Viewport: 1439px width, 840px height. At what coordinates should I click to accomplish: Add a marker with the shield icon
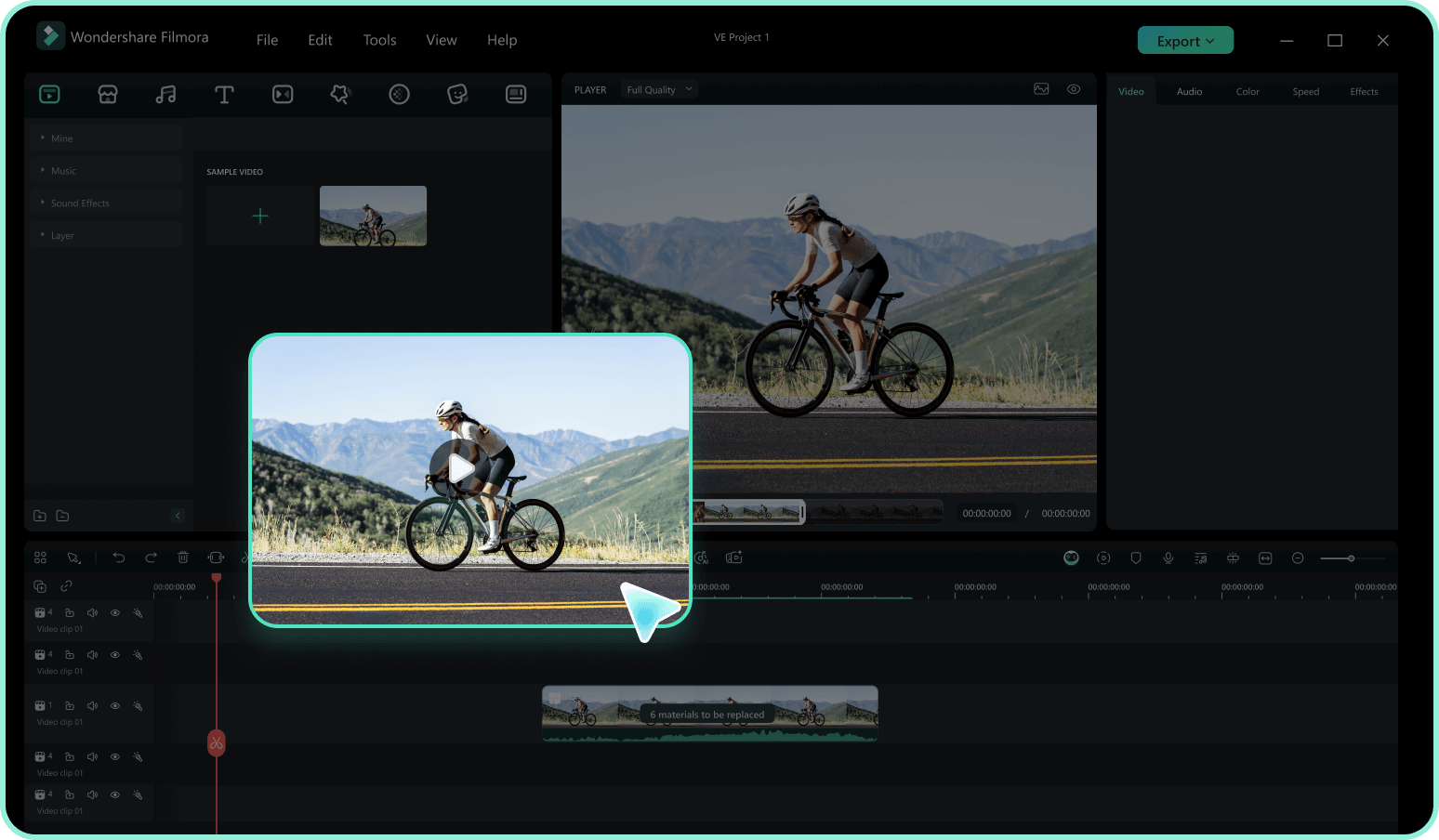[1136, 558]
